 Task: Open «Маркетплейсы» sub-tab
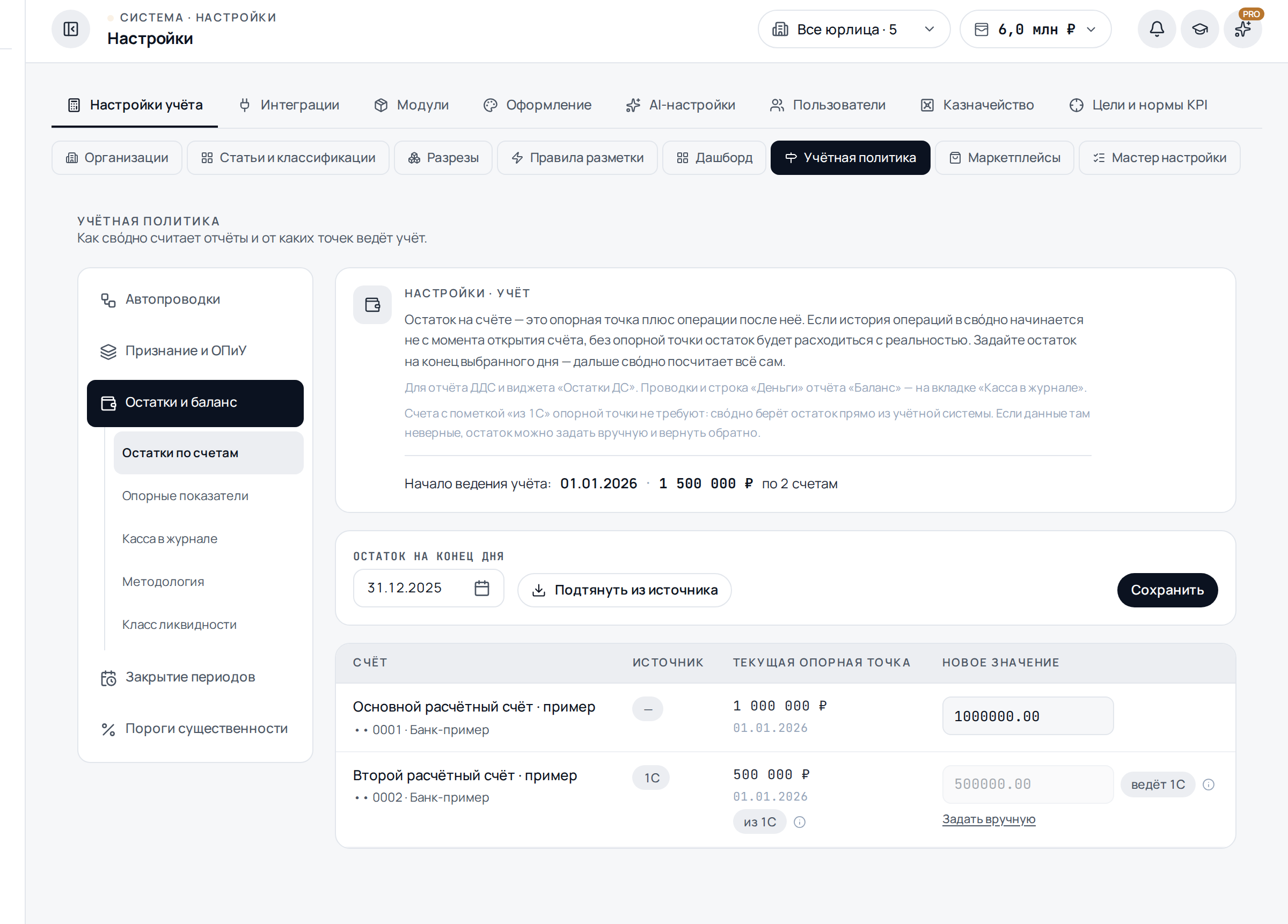[1005, 158]
